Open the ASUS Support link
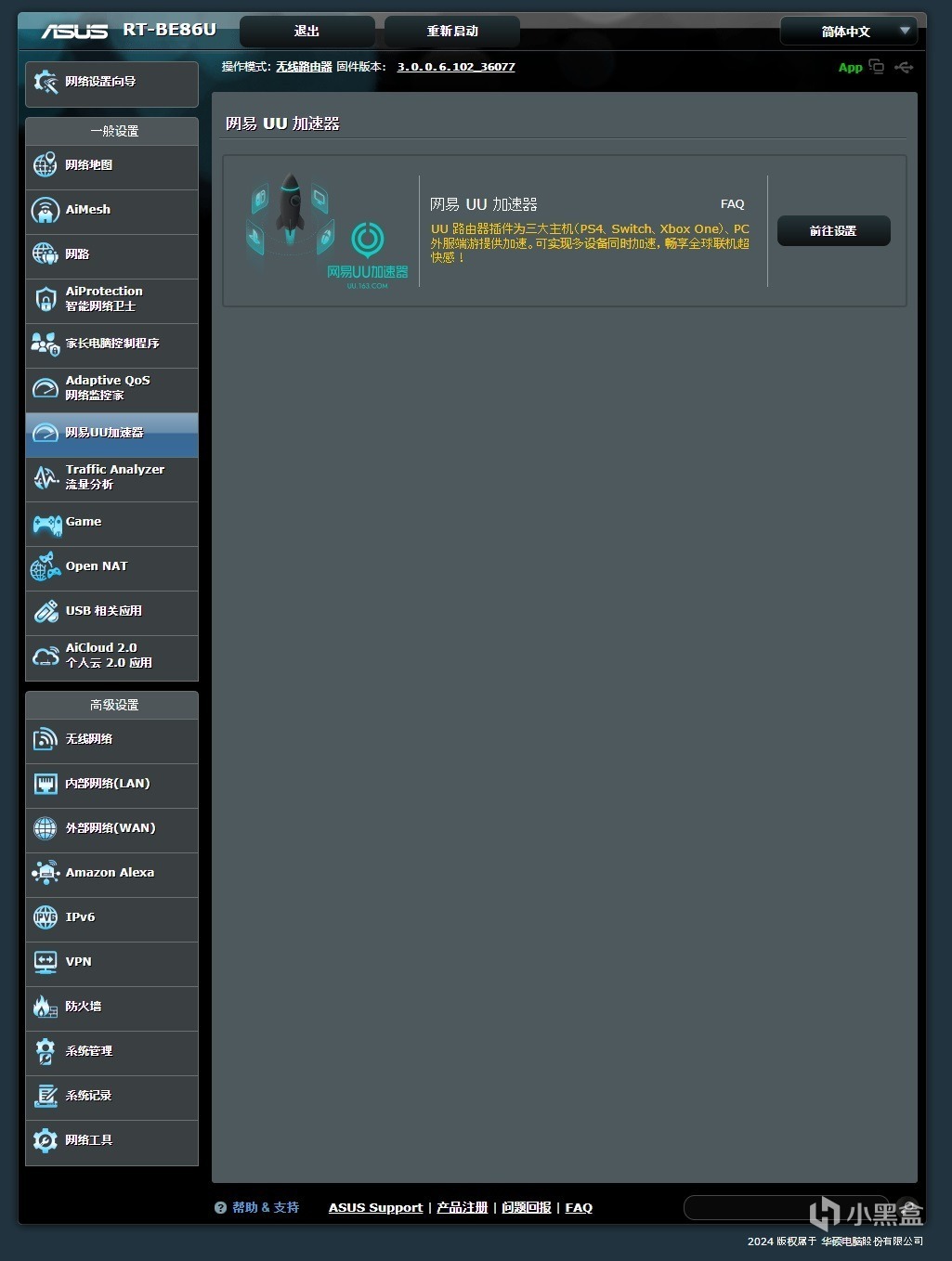This screenshot has width=952, height=1261. (x=375, y=1208)
